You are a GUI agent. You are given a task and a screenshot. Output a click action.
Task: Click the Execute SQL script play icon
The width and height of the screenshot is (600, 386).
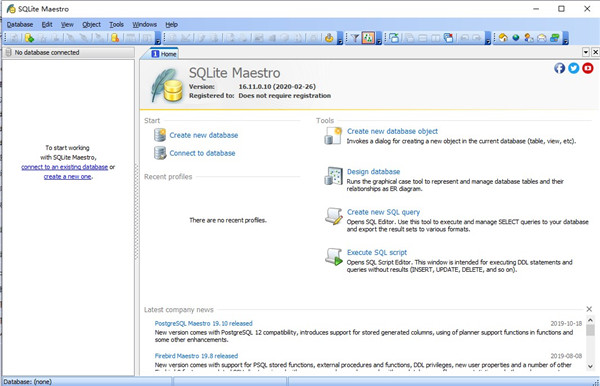pyautogui.click(x=334, y=257)
